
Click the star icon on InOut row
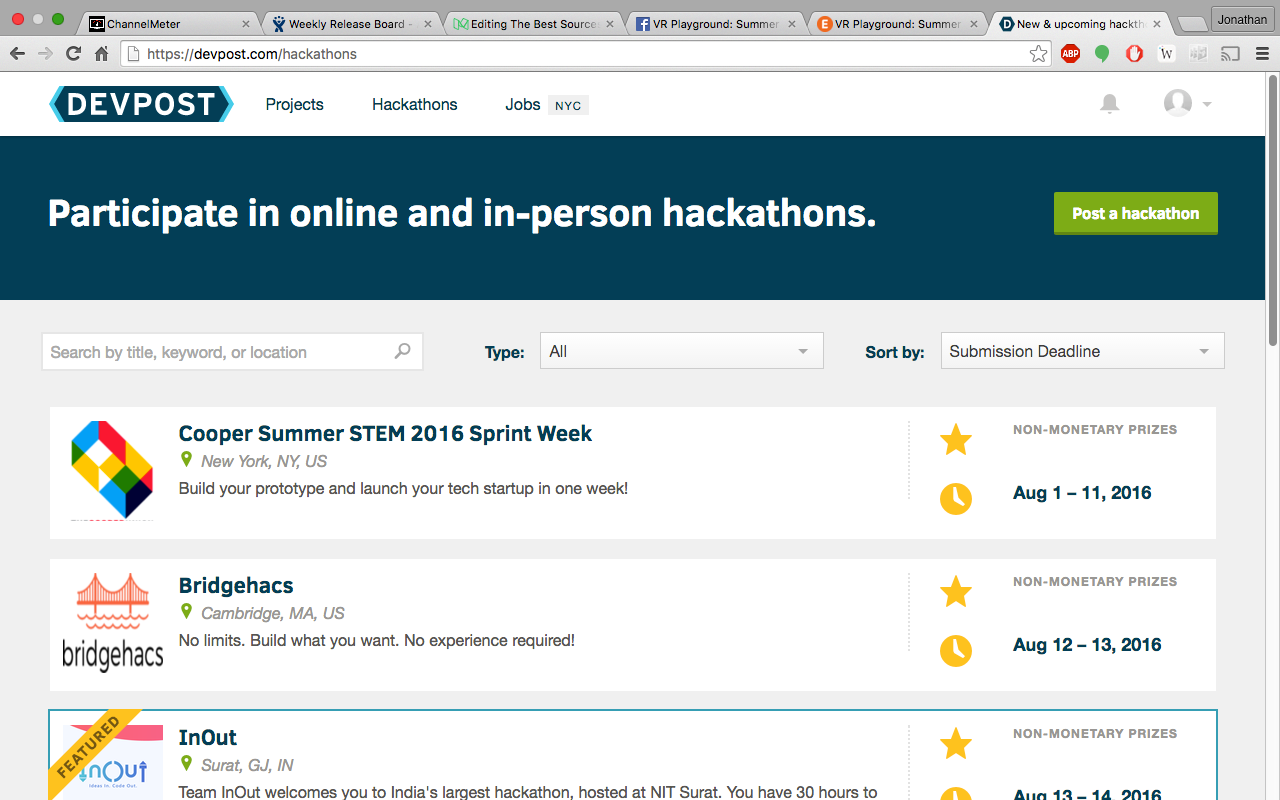(956, 743)
